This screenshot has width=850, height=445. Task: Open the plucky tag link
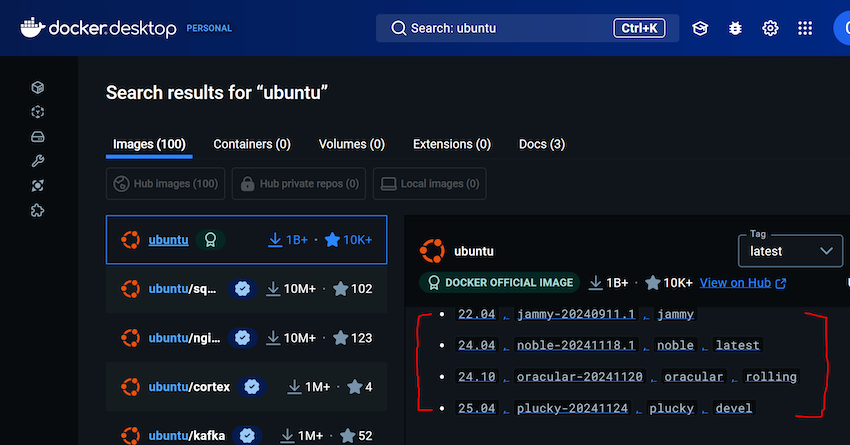(x=672, y=408)
